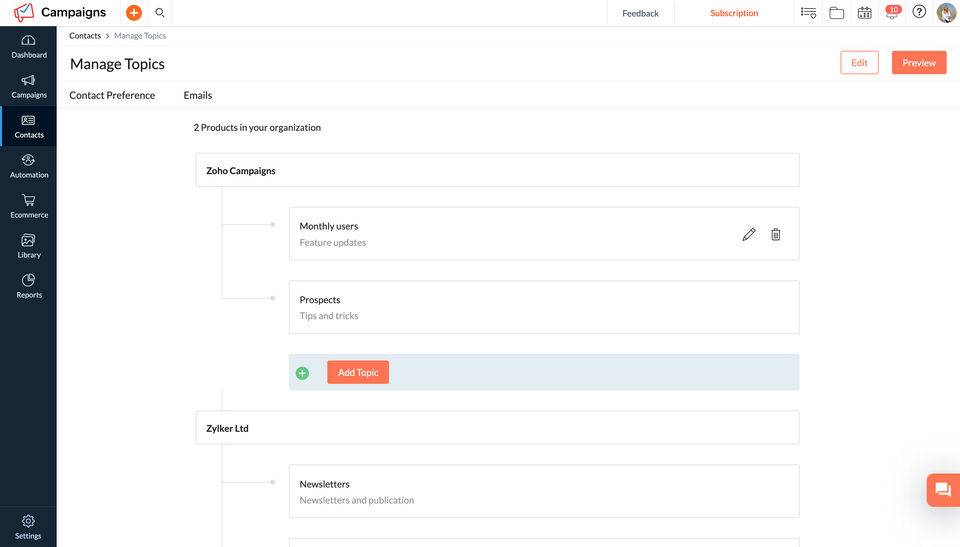
Task: Click the orange create-new plus icon
Action: [x=134, y=13]
